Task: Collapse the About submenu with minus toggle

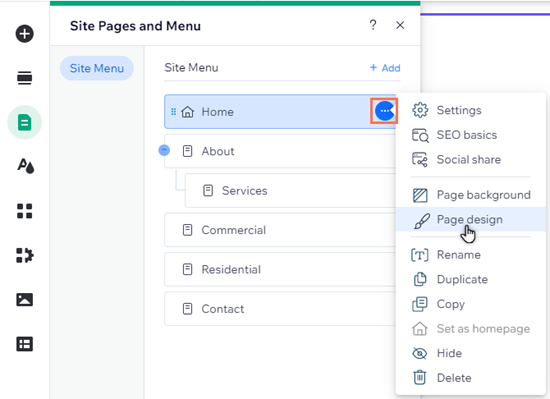Action: [164, 150]
